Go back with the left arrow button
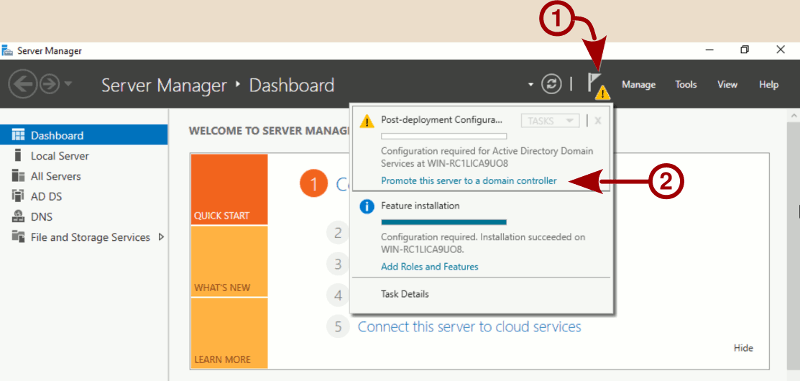The height and width of the screenshot is (381, 800). 22,84
